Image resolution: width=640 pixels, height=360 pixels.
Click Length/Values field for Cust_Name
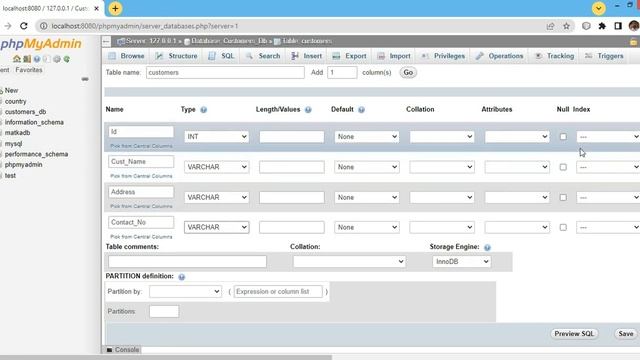[x=292, y=167]
